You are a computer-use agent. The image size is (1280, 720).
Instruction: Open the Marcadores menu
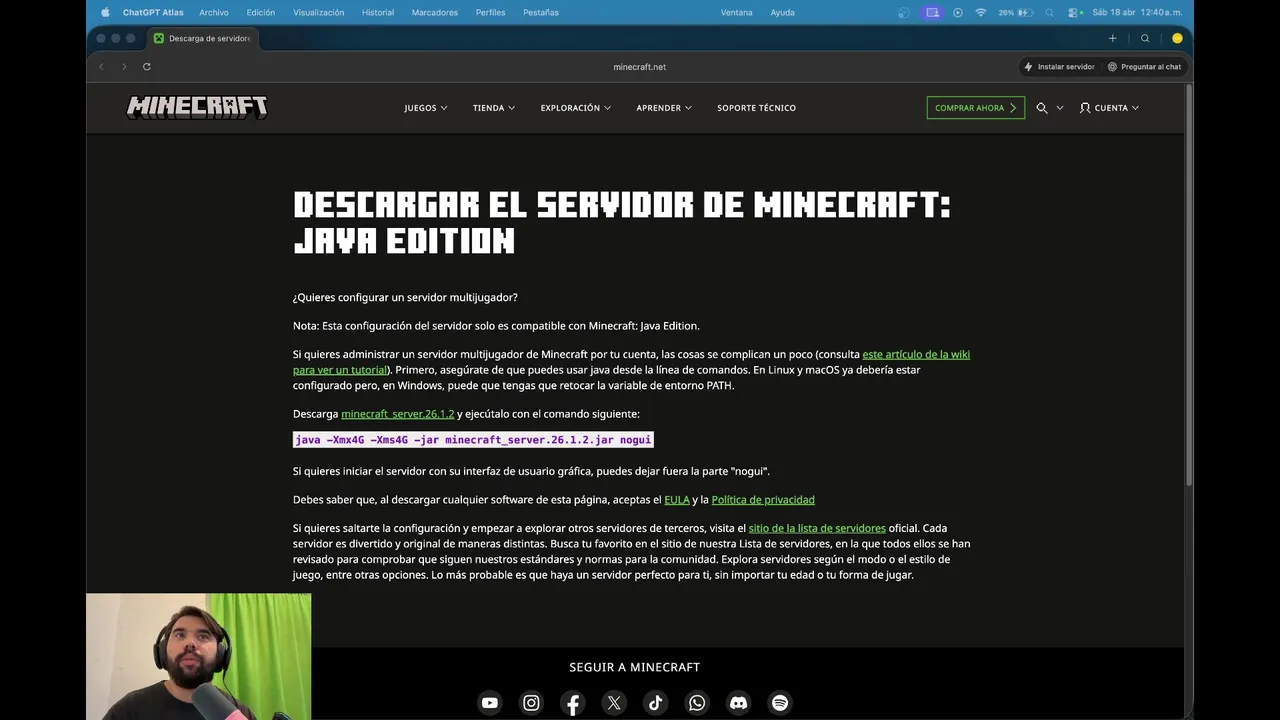pyautogui.click(x=435, y=12)
